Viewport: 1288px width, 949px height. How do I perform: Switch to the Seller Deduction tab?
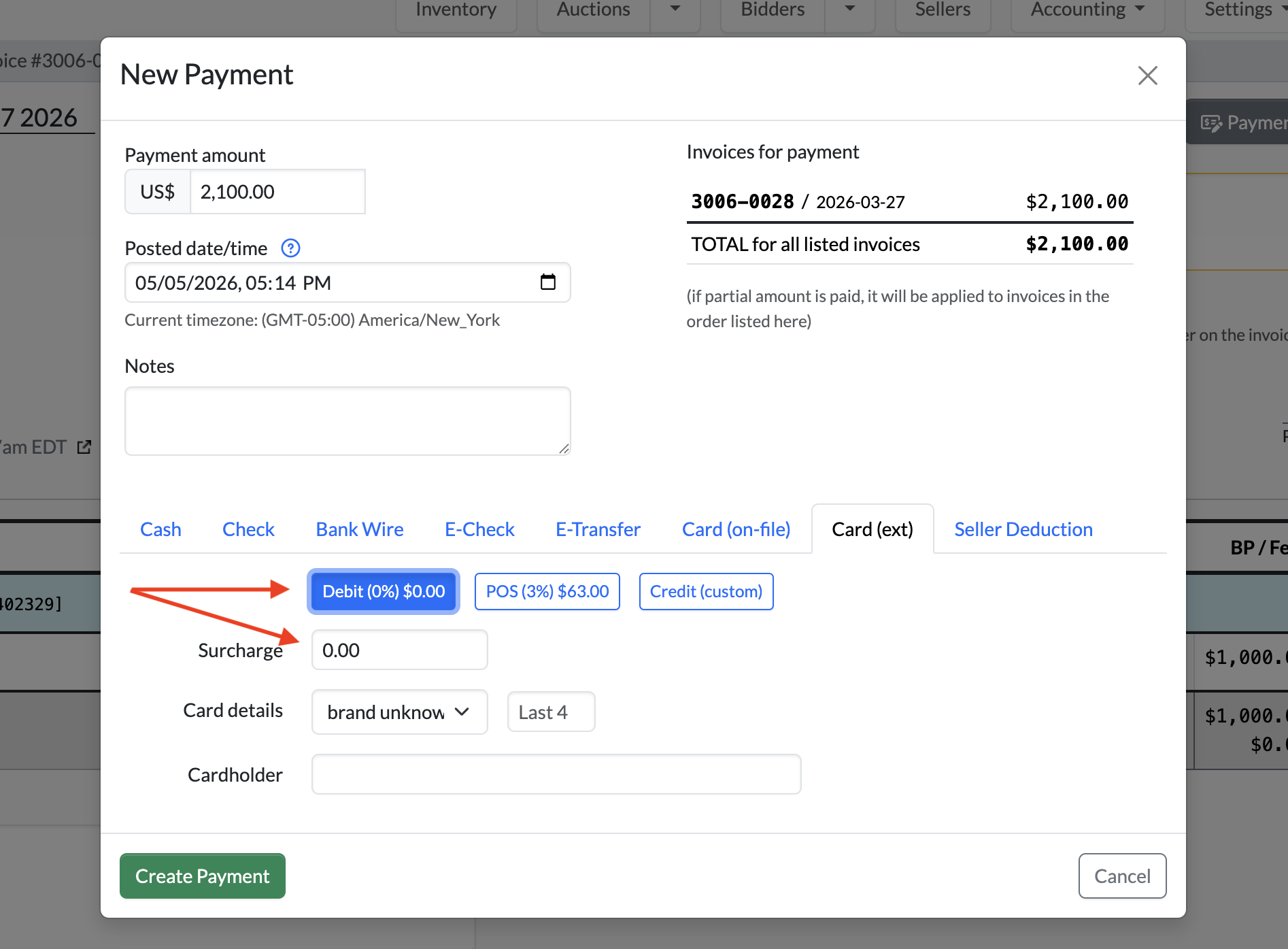click(x=1023, y=529)
